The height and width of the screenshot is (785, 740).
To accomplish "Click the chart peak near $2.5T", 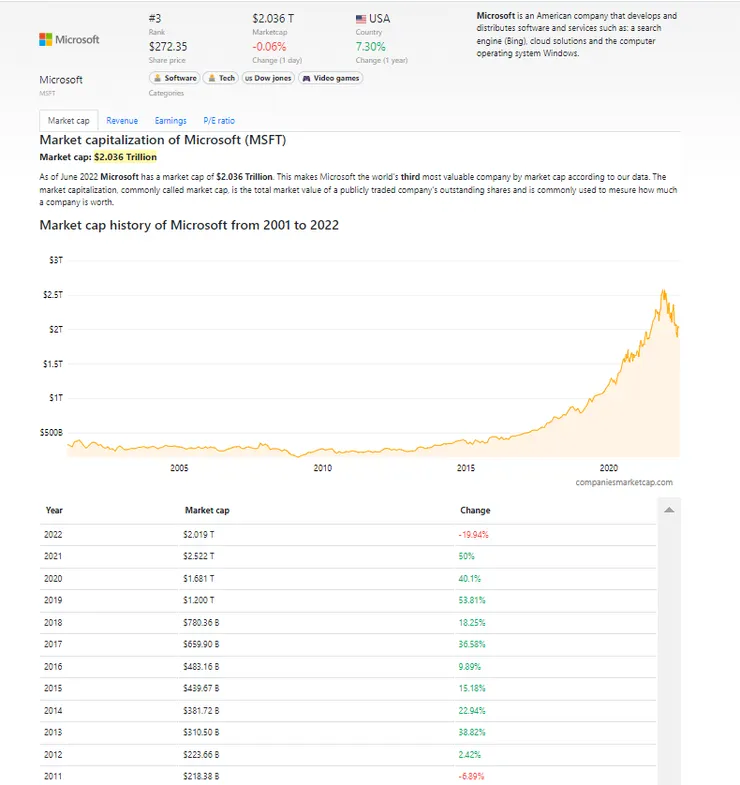I will 662,290.
